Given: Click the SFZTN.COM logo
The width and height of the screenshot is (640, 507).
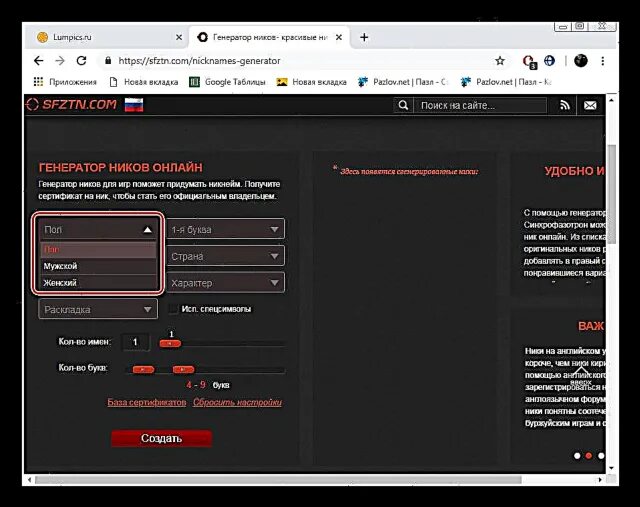Looking at the screenshot, I should coord(71,105).
